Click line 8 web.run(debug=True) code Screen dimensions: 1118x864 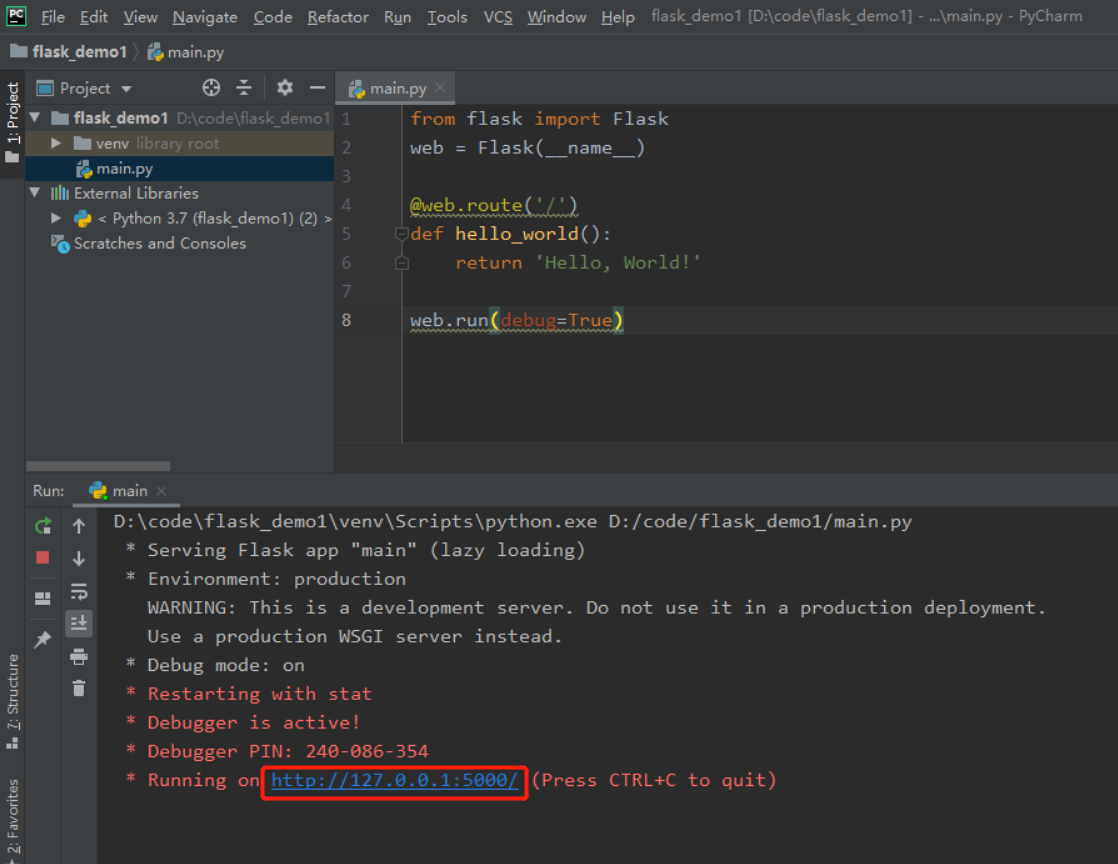517,320
